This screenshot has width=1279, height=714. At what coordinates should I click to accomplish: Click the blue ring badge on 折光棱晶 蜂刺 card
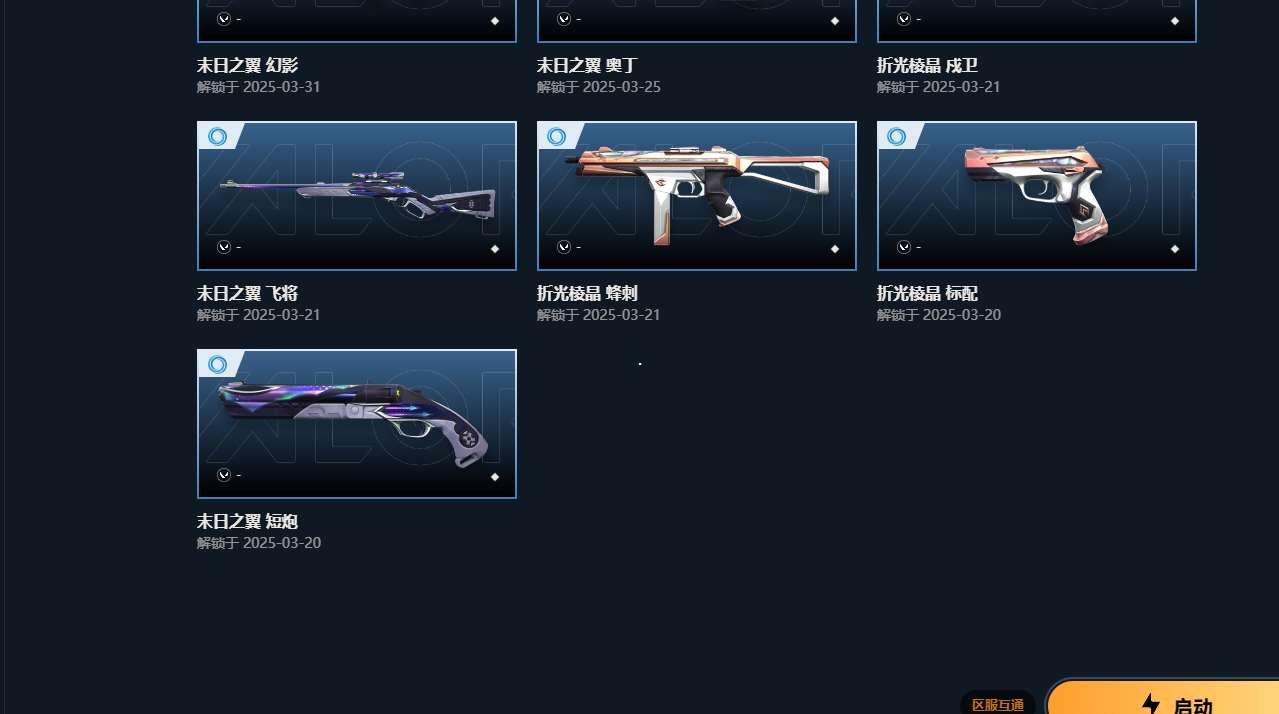(x=558, y=136)
